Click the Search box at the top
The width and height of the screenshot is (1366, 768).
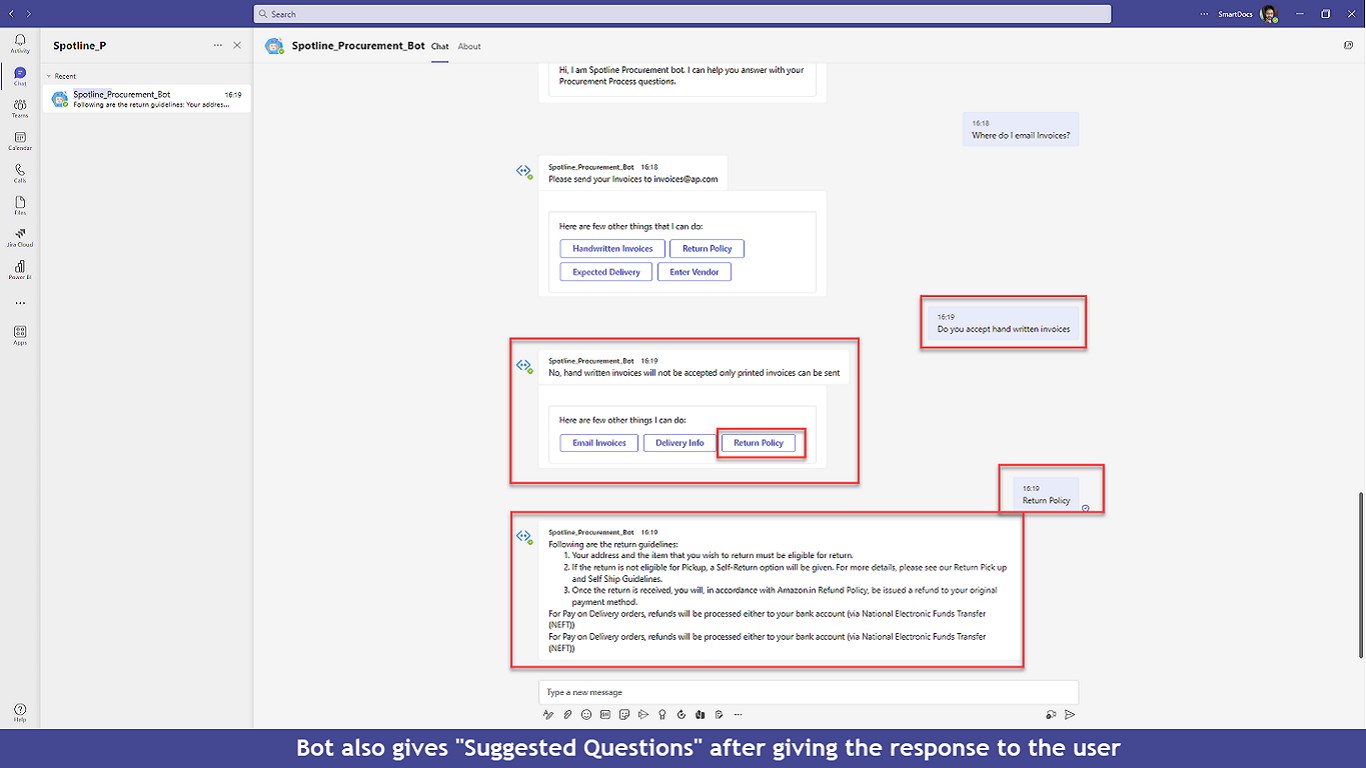682,14
